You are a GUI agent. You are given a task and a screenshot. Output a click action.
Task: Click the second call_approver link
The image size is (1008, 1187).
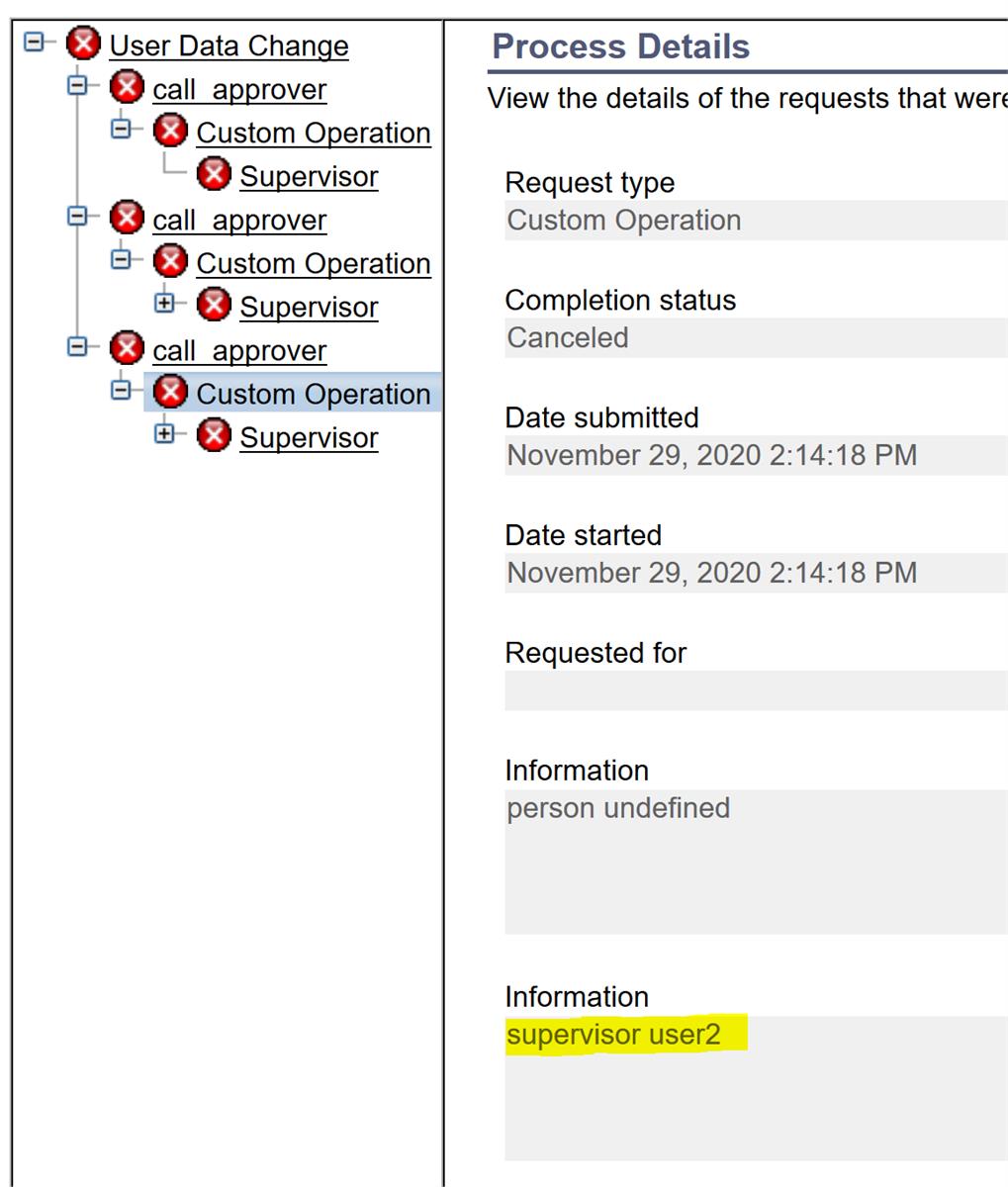point(240,220)
